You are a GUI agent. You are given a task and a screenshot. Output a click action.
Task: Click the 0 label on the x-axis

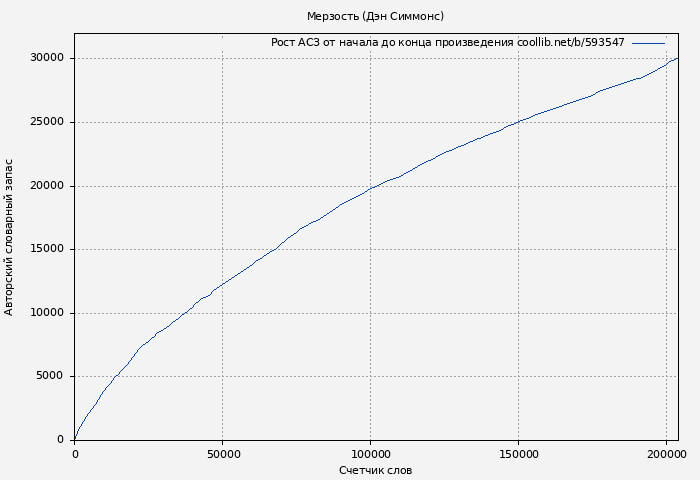tap(75, 454)
